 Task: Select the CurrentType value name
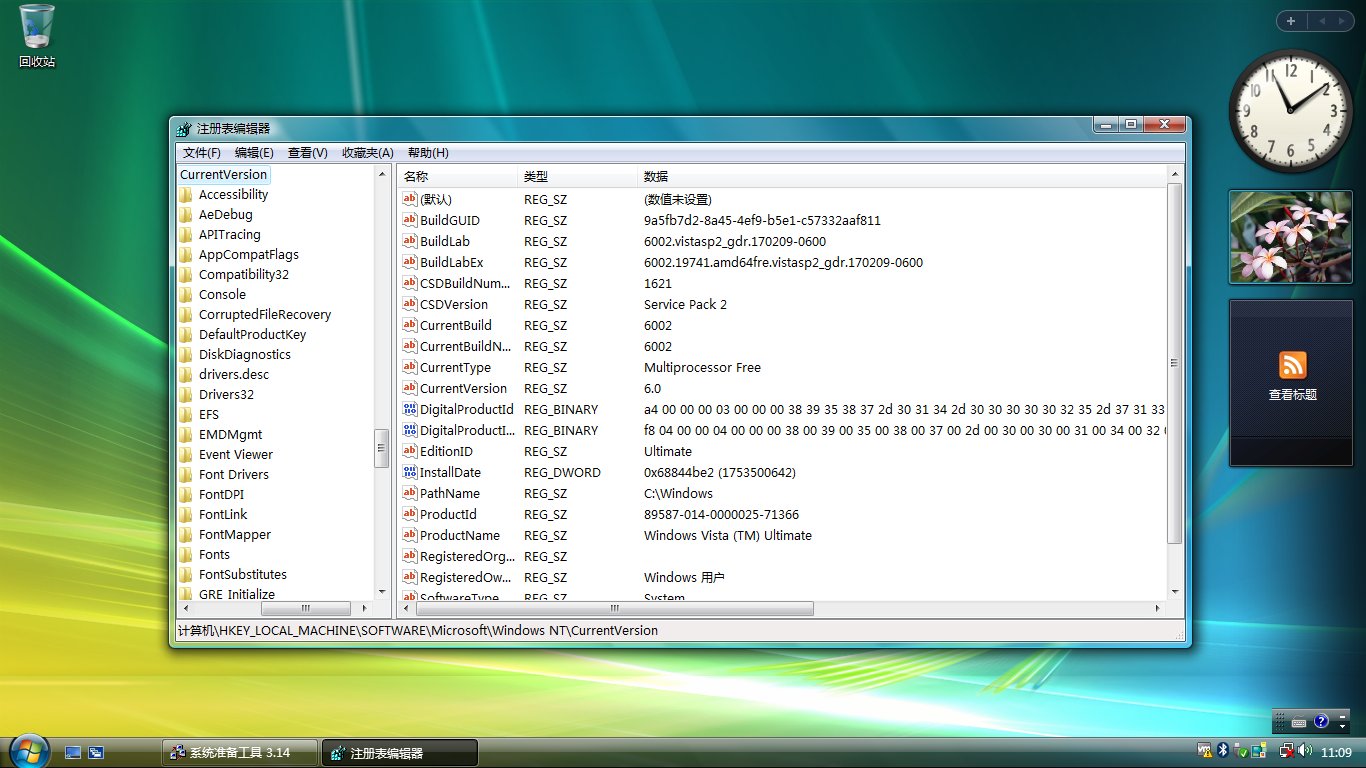point(455,367)
